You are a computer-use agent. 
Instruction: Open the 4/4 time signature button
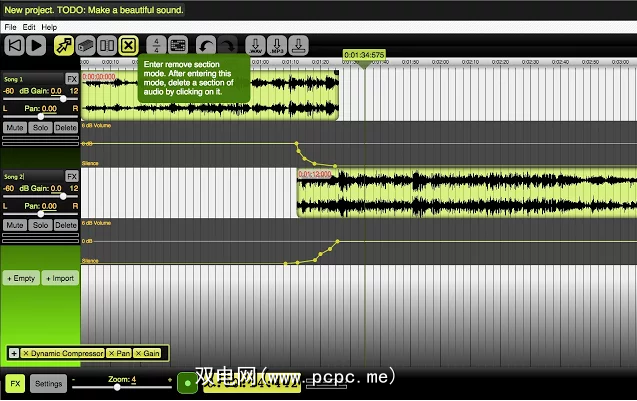click(x=156, y=46)
